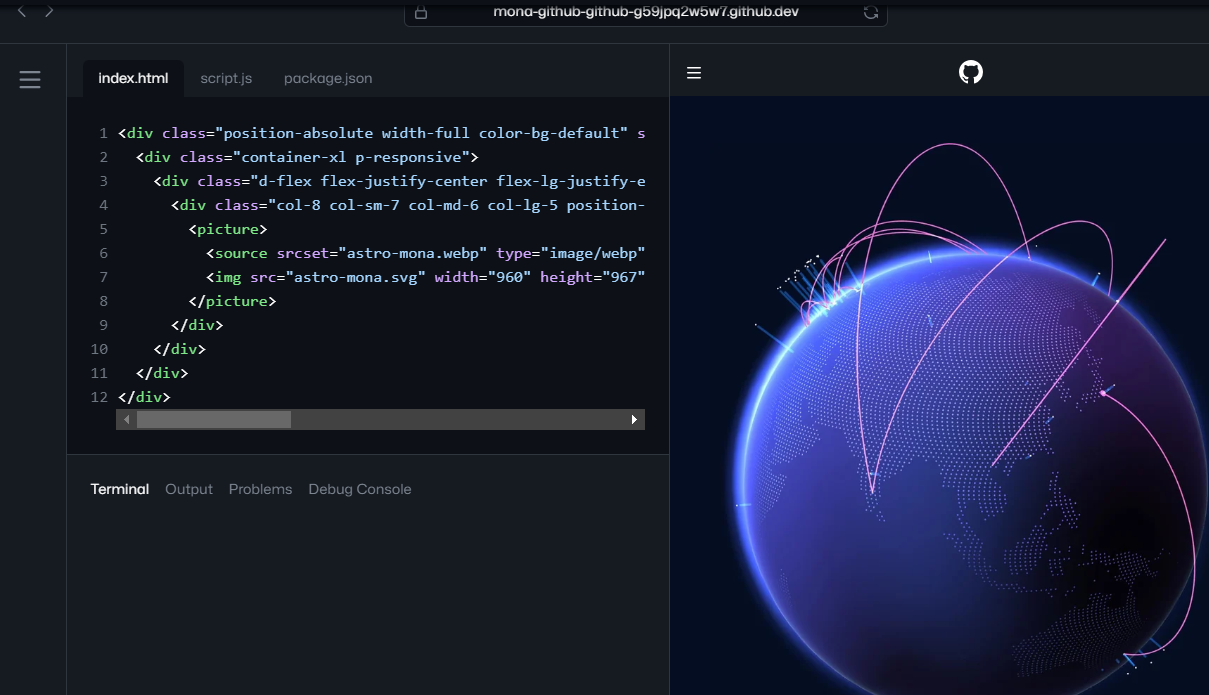Viewport: 1209px width, 695px height.
Task: Click the horizontal scrollbar thumb under the code
Action: 214,420
